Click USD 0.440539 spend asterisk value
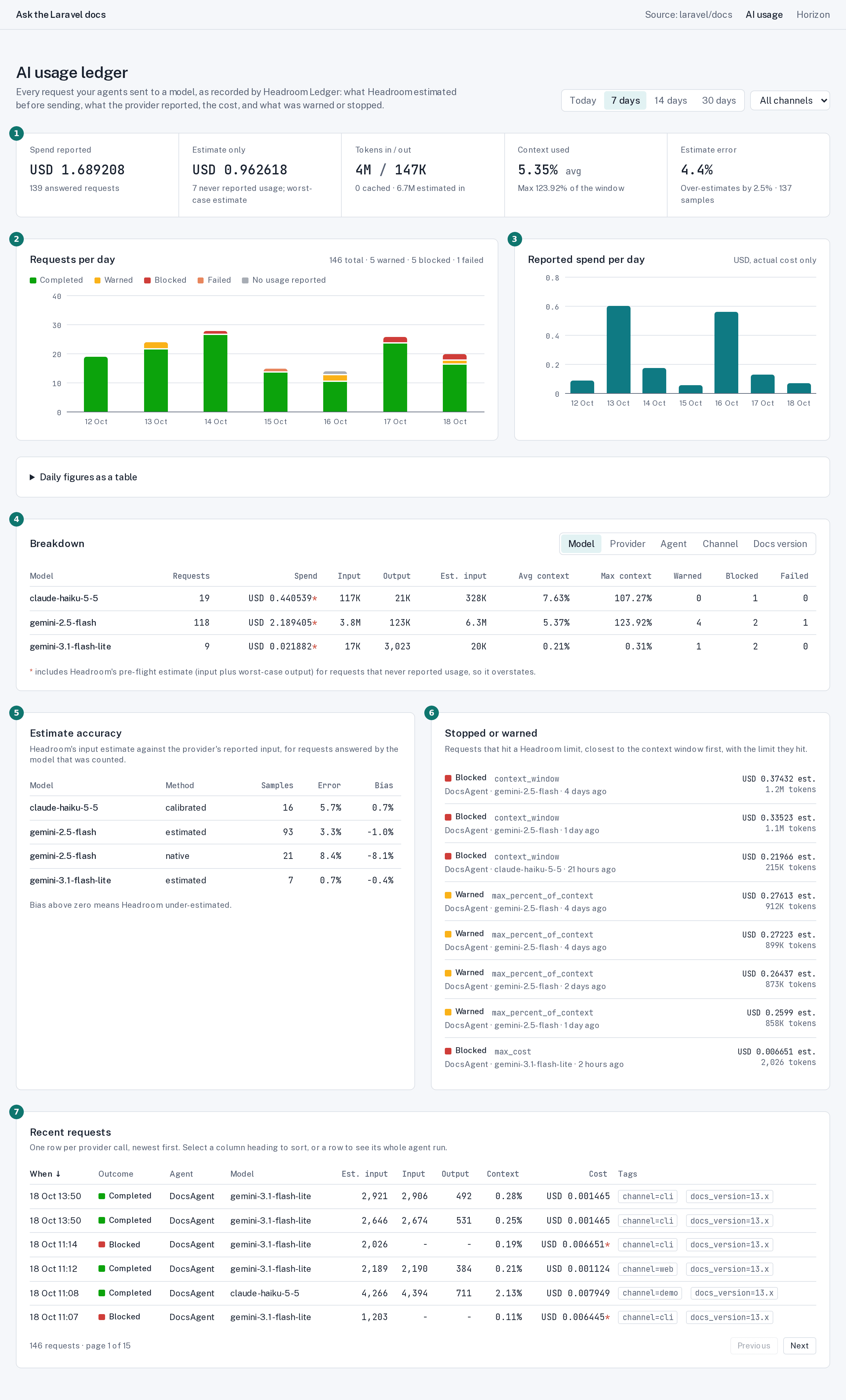Image resolution: width=846 pixels, height=1400 pixels. pos(283,598)
